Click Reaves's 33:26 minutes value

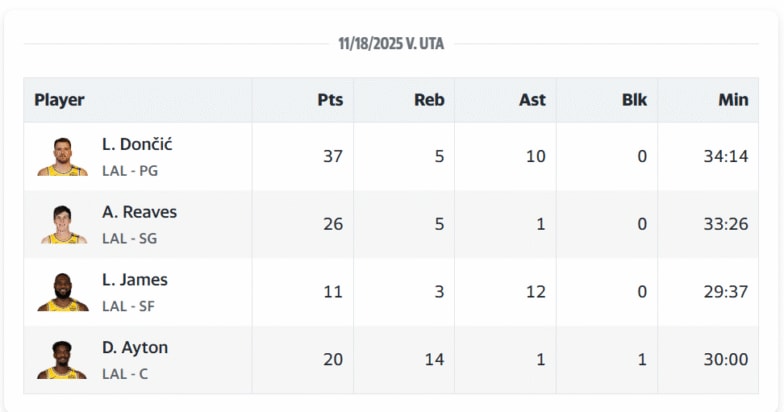pyautogui.click(x=725, y=224)
